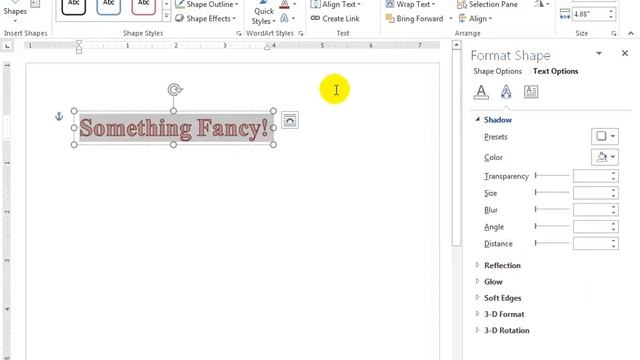Open the Align objects menu
Viewport: 640px width, 360px height.
(x=475, y=18)
